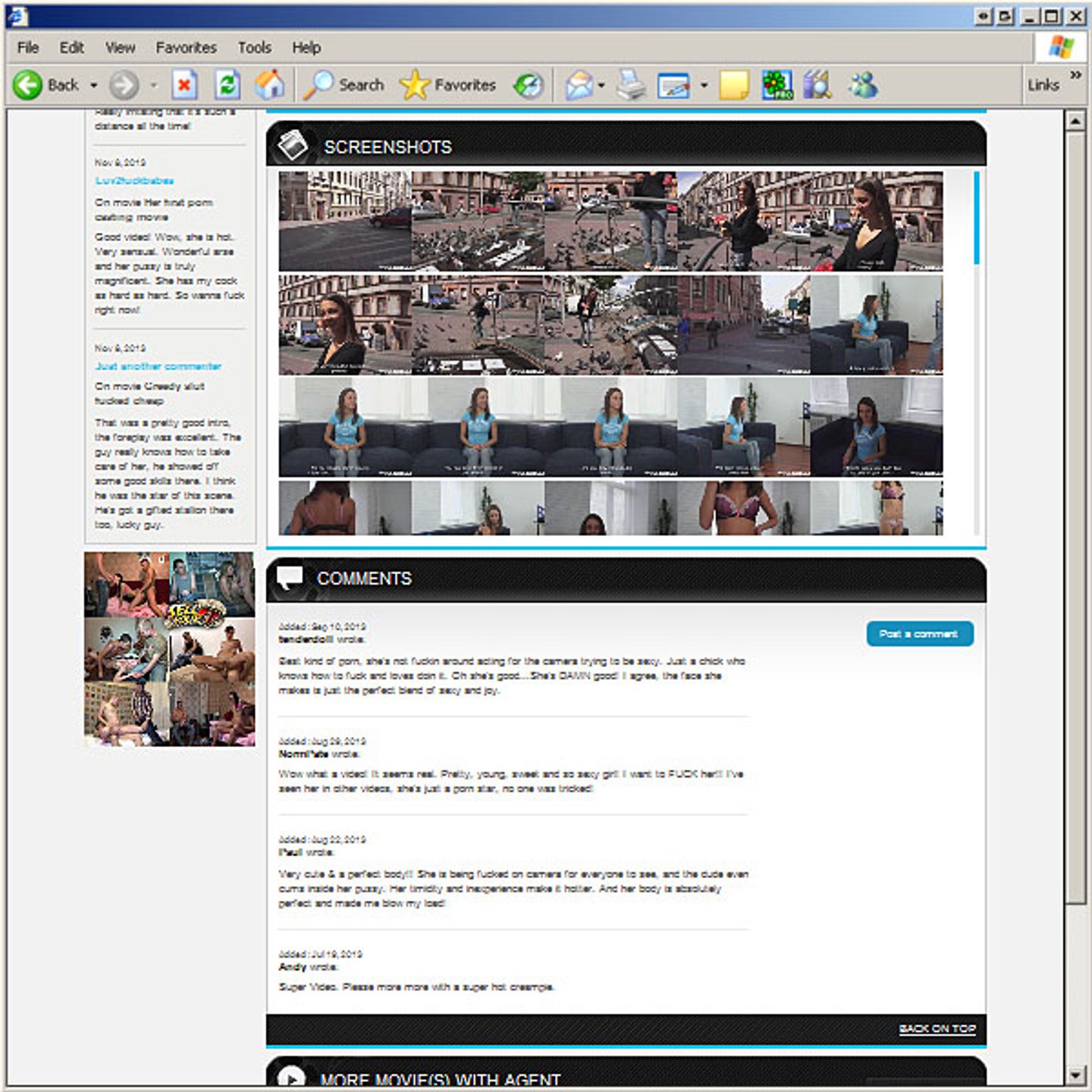This screenshot has width=1092, height=1092.
Task: Click the Messenger people icon
Action: pyautogui.click(x=862, y=85)
